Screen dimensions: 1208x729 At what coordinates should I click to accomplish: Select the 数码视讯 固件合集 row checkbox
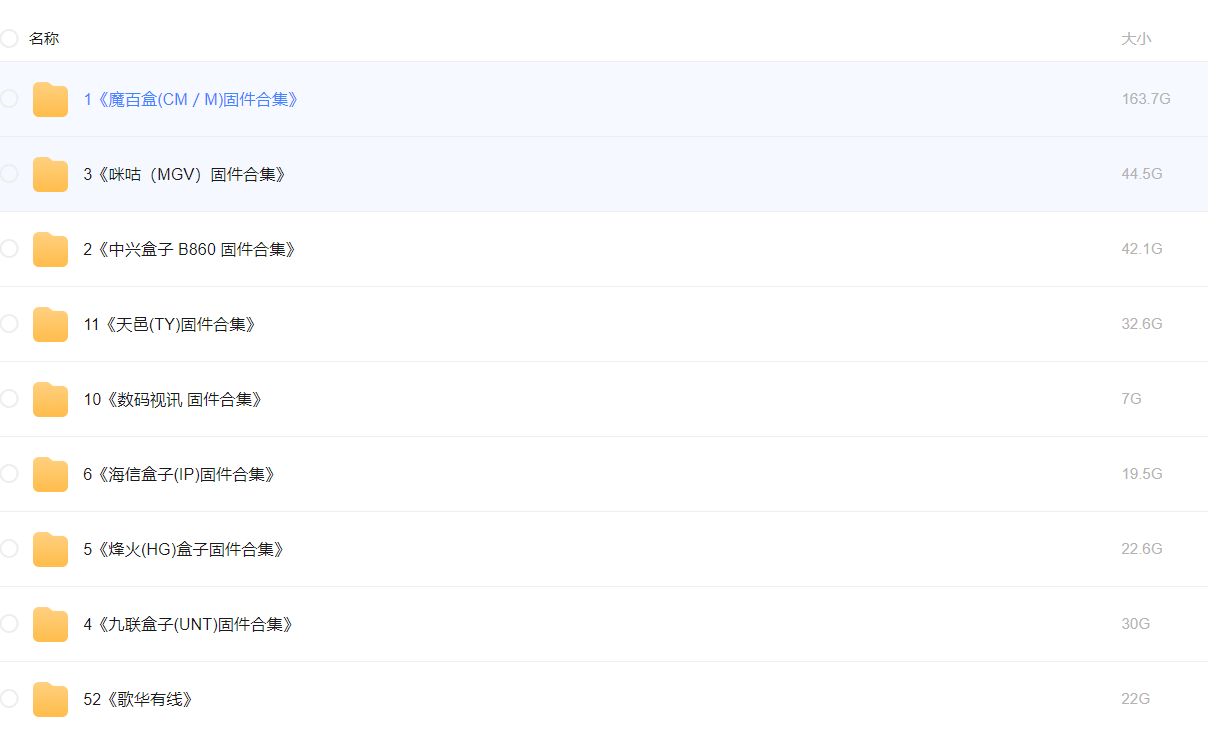pos(8,398)
